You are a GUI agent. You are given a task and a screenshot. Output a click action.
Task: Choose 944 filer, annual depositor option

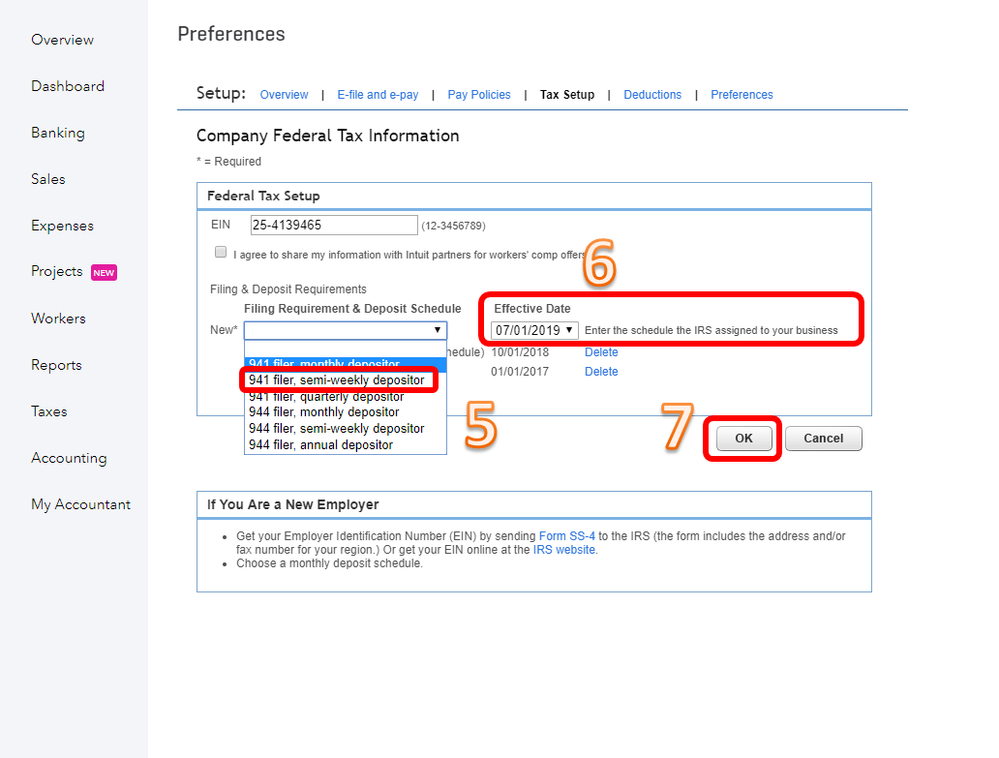320,445
